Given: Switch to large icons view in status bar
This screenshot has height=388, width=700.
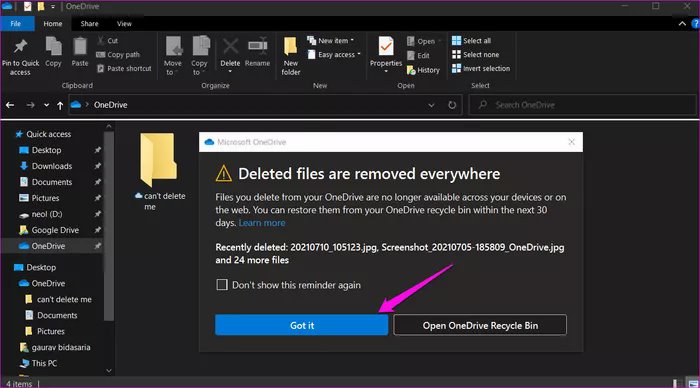Looking at the screenshot, I should click(x=693, y=384).
